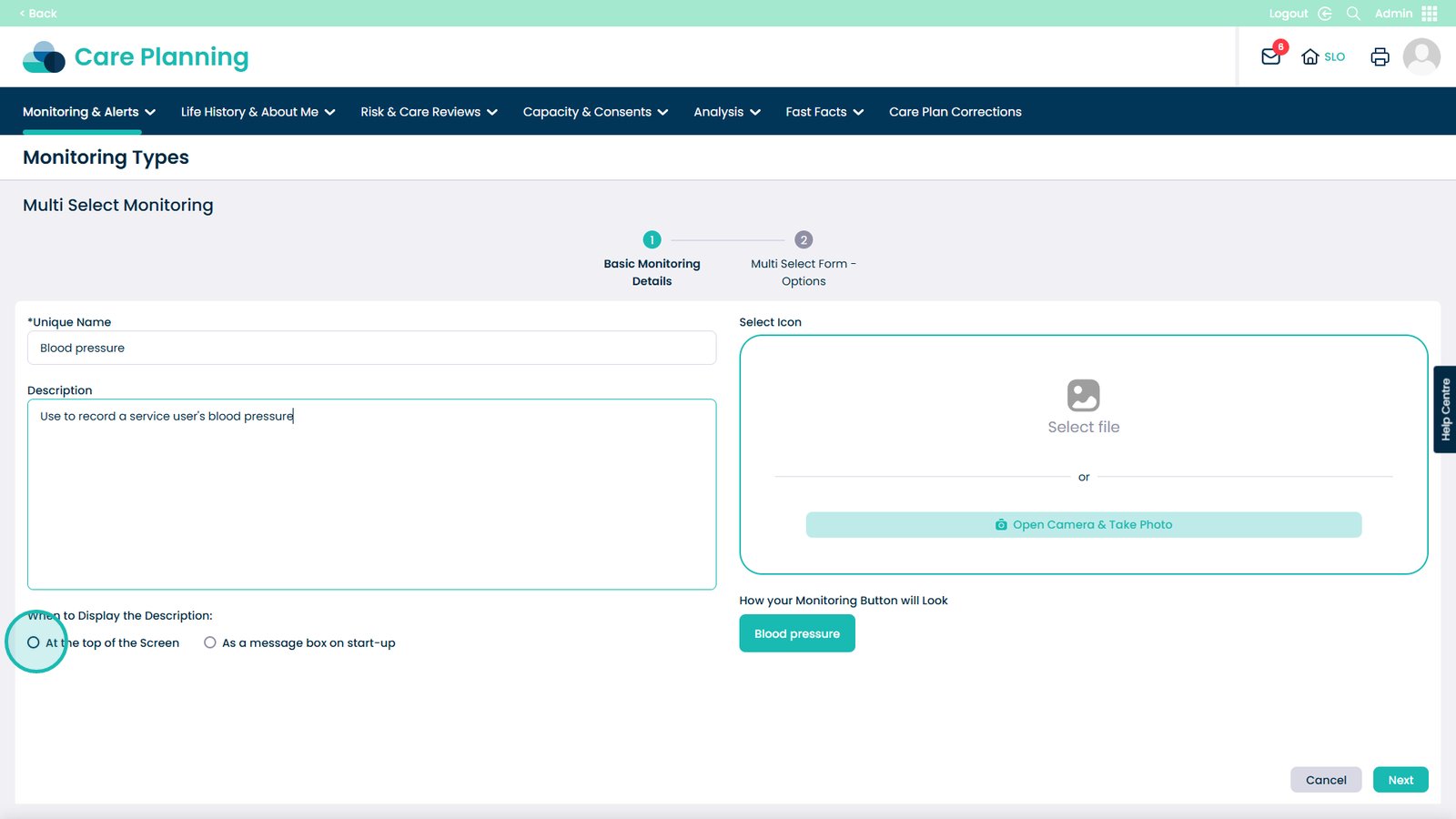Click Open Camera & Take Photo button
The height and width of the screenshot is (819, 1456).
[1083, 525]
